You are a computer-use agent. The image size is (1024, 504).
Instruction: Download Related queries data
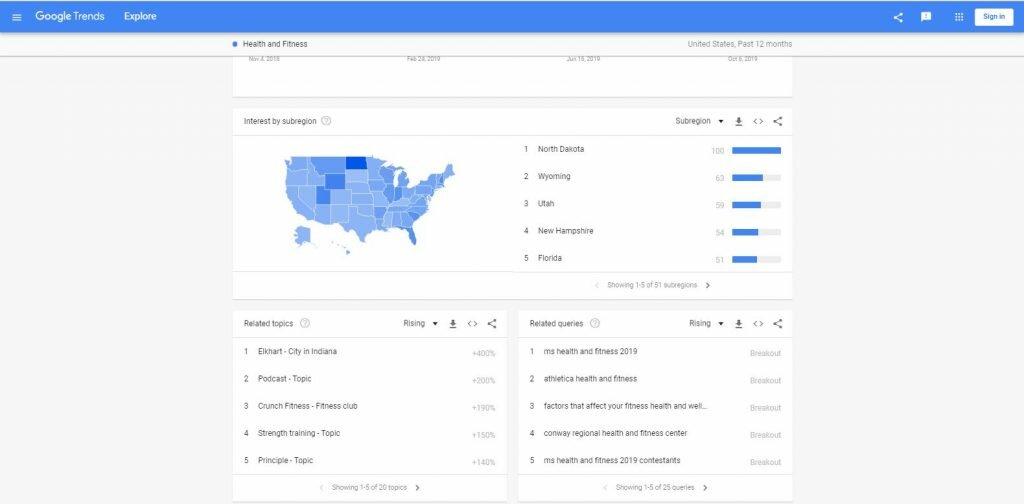(x=739, y=323)
